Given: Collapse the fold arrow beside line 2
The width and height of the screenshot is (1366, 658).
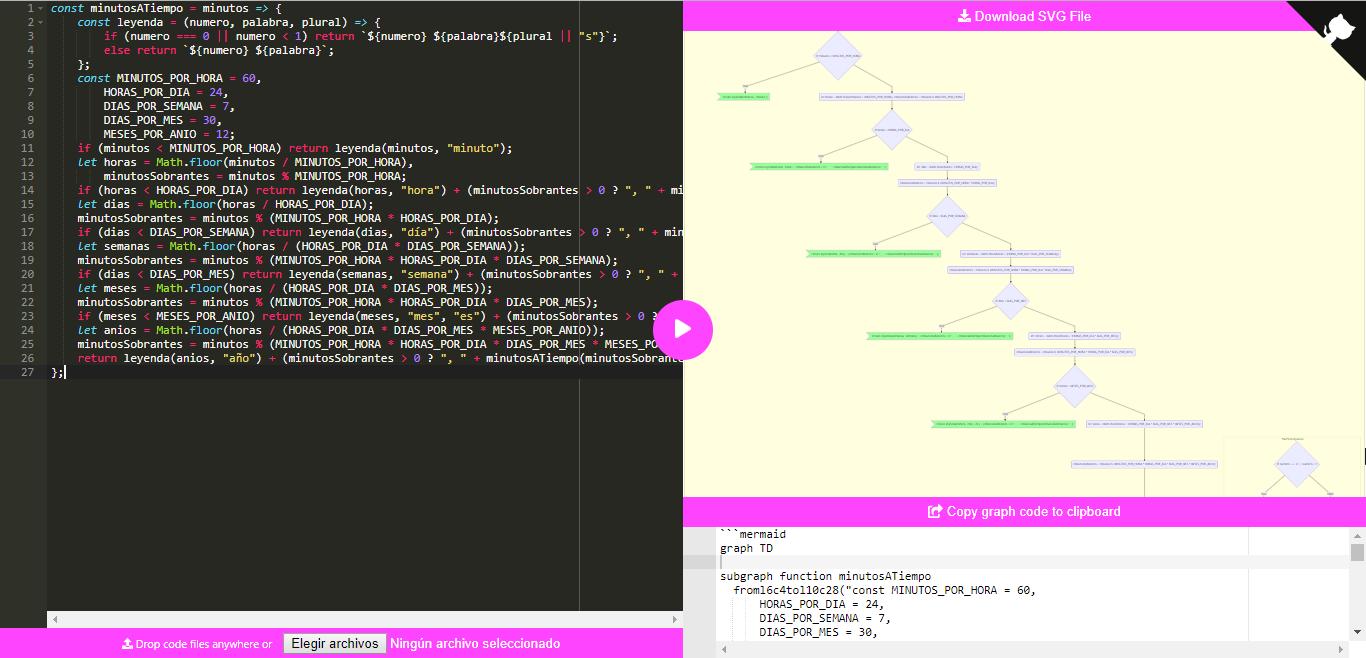Looking at the screenshot, I should [x=42, y=22].
